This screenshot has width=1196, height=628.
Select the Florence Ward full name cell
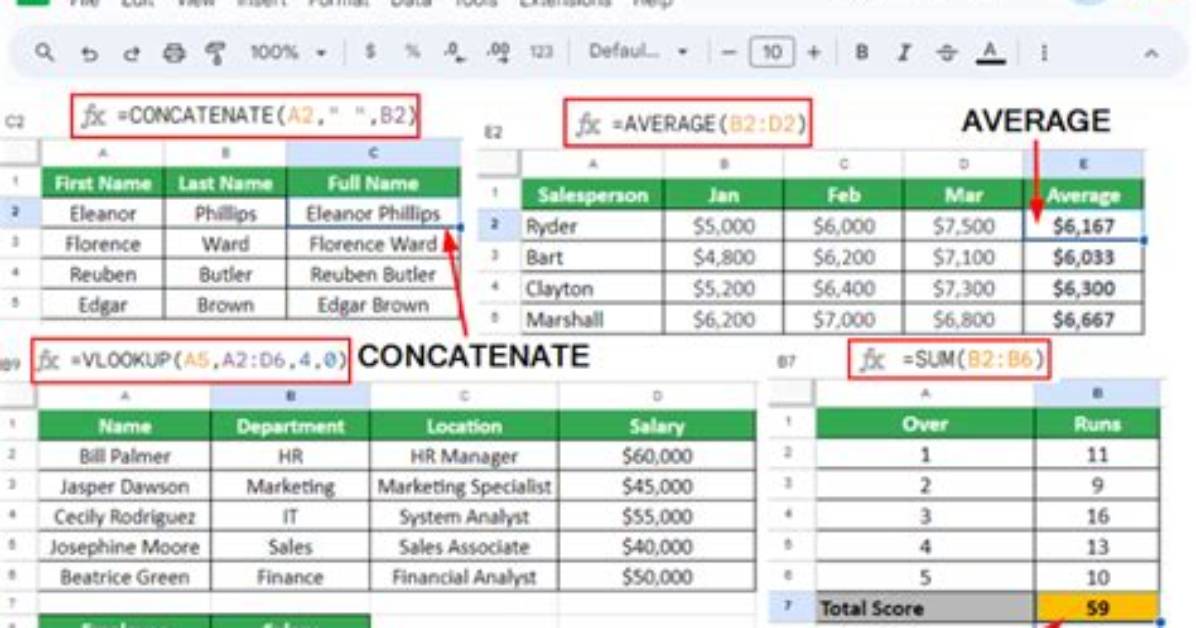(373, 244)
